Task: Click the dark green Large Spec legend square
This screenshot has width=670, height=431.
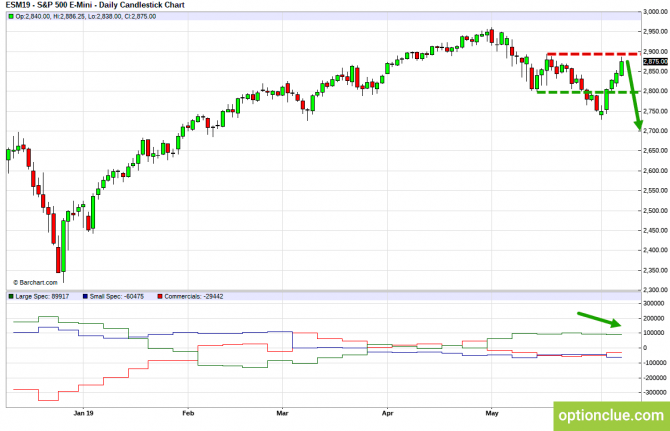Action: [x=11, y=296]
